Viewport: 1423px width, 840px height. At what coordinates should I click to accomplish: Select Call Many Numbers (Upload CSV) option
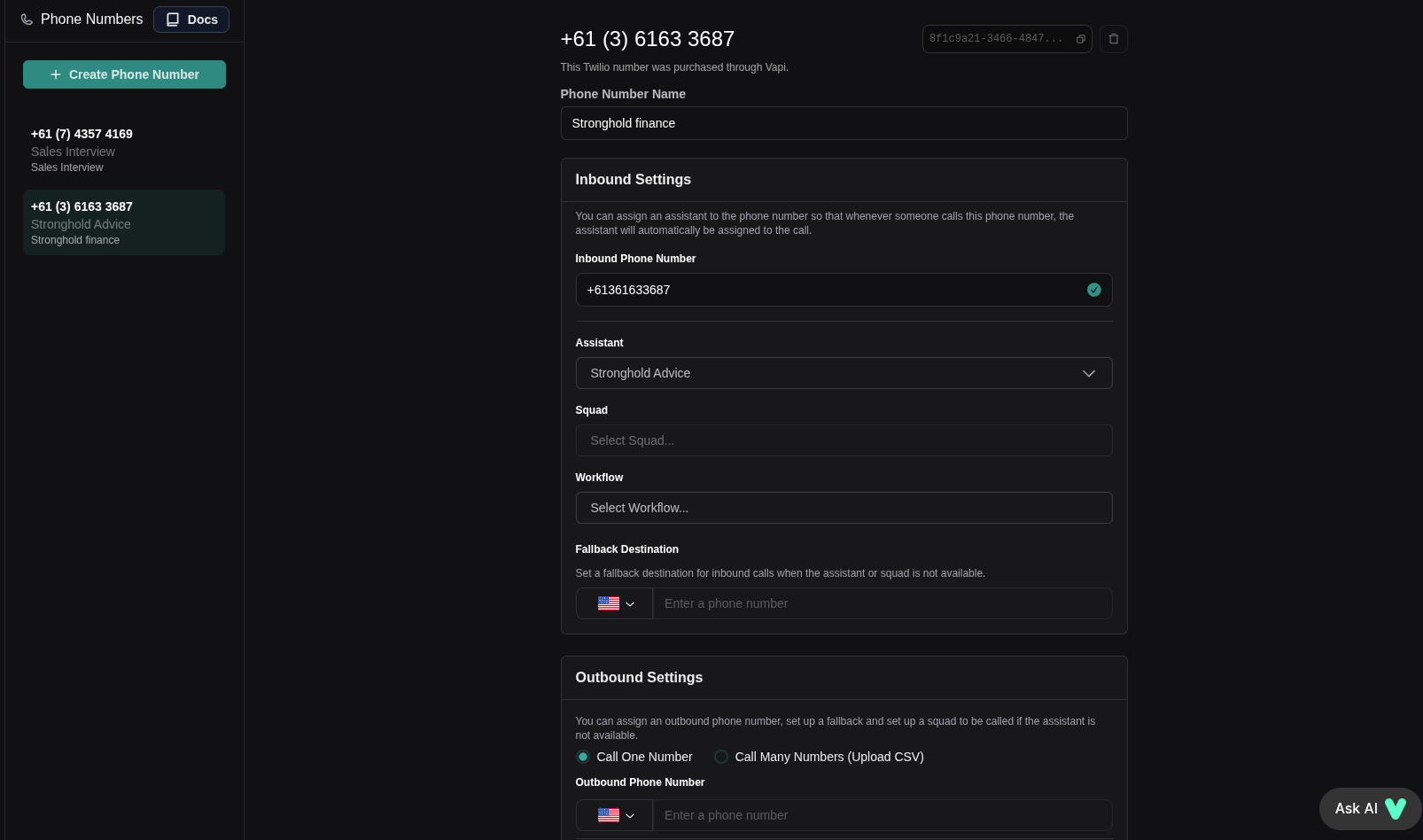721,757
